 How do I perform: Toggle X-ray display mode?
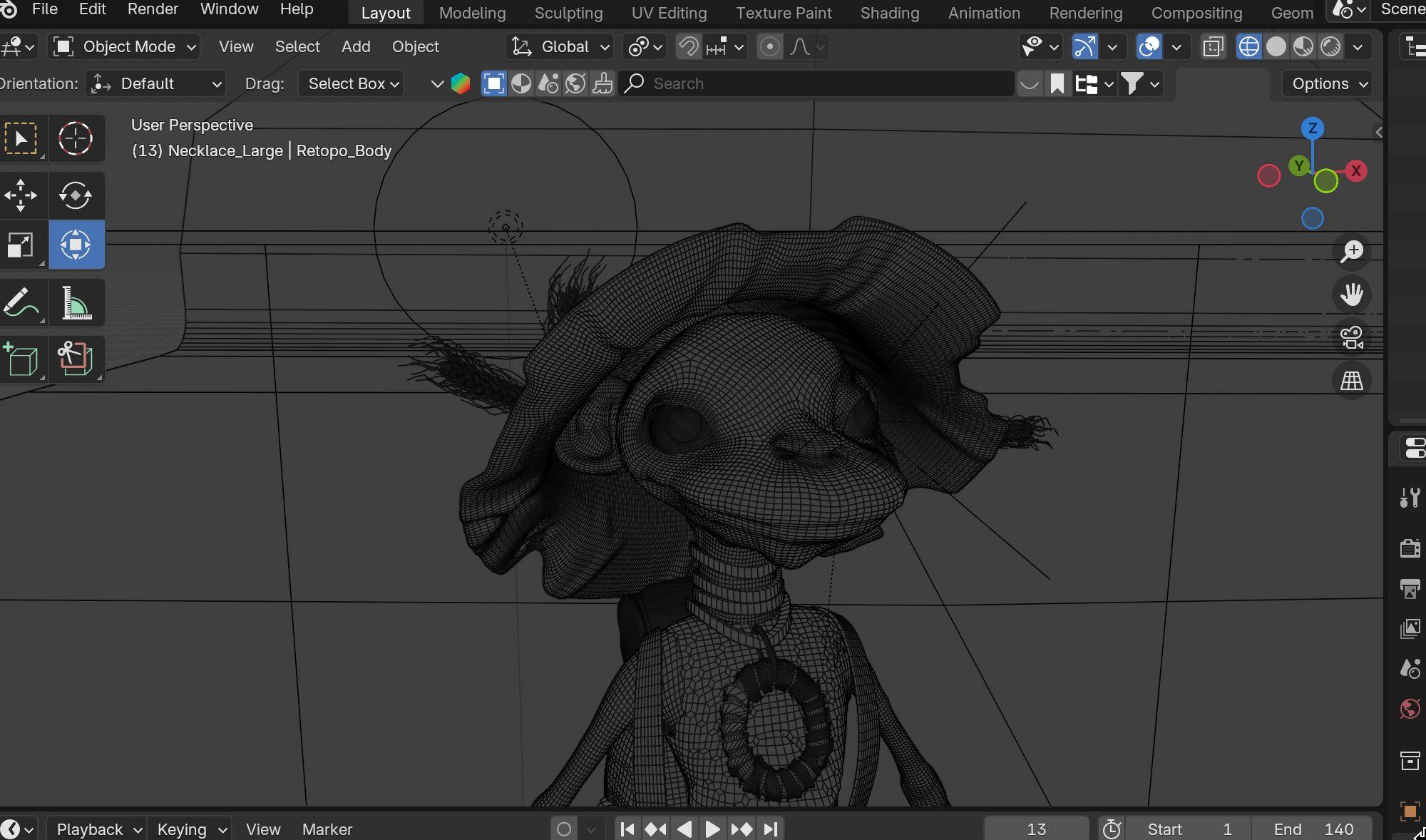pyautogui.click(x=1213, y=47)
